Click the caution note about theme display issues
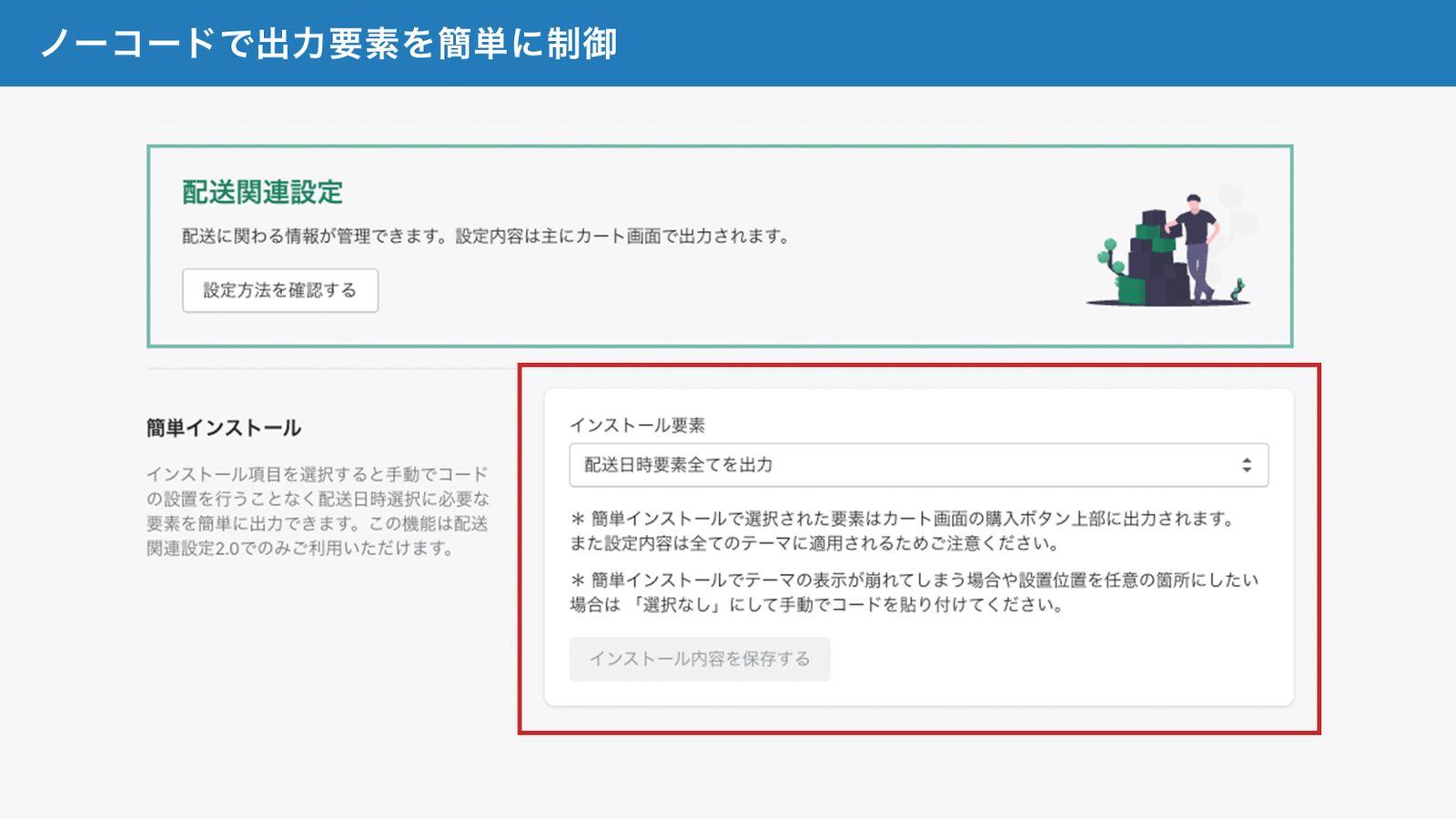The width and height of the screenshot is (1456, 819). coord(910,592)
